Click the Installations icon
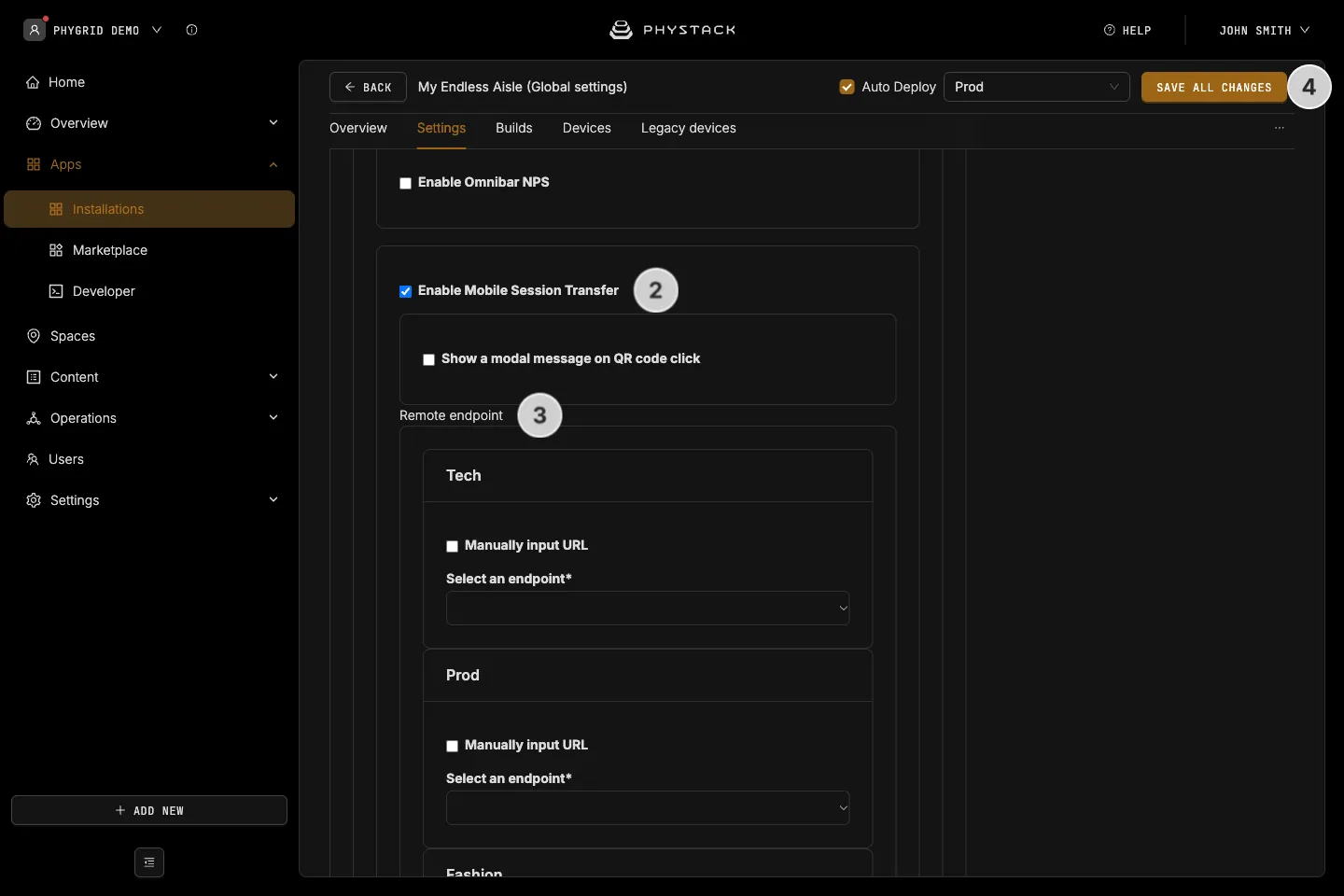Image resolution: width=1344 pixels, height=896 pixels. click(x=56, y=209)
